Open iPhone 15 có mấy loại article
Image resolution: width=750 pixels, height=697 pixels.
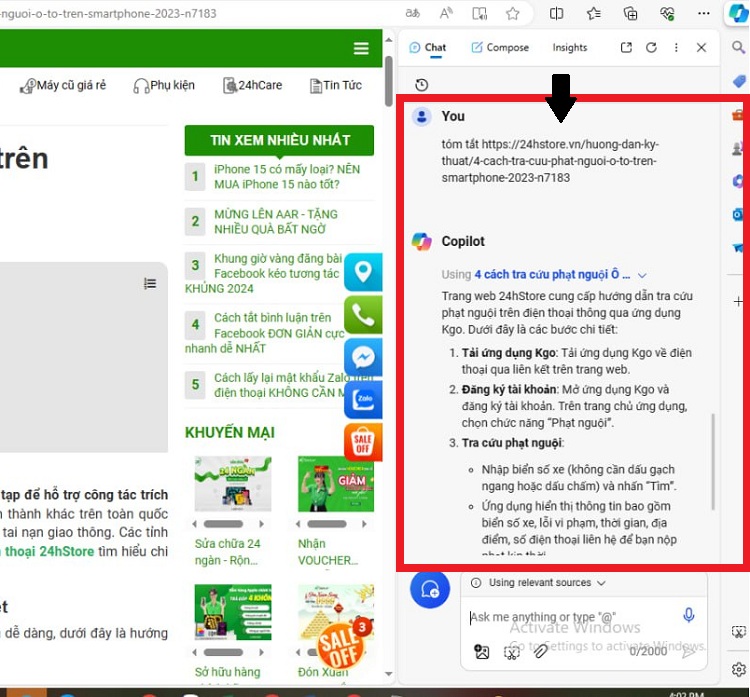(x=287, y=177)
